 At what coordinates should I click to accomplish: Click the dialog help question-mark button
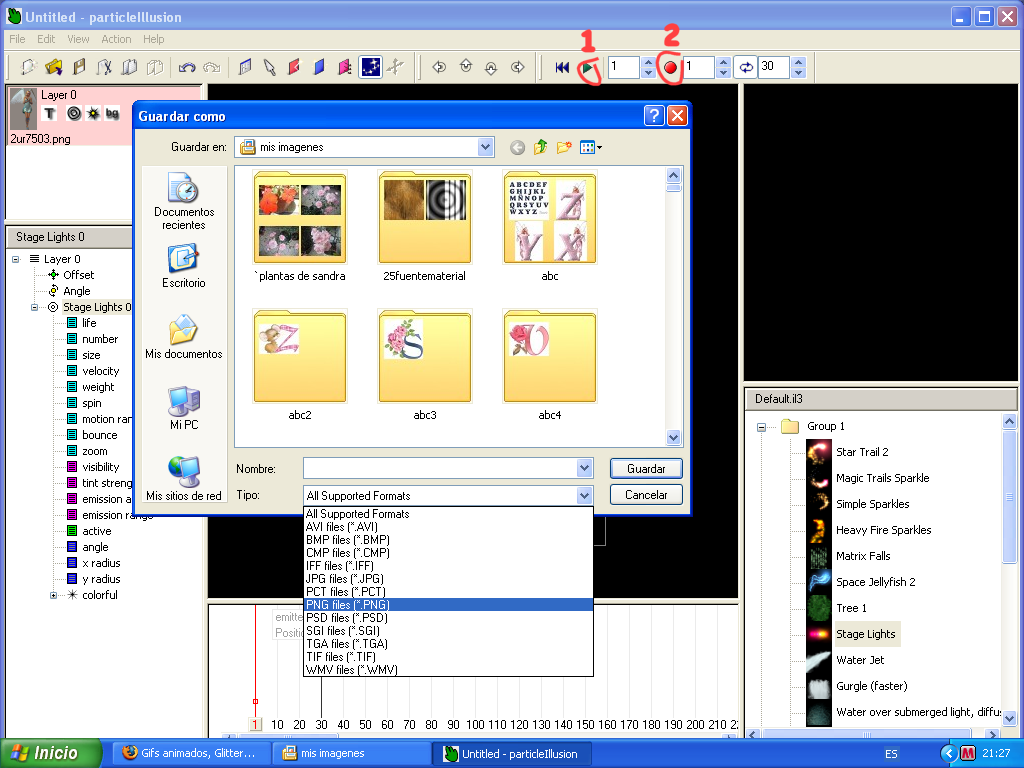pos(654,116)
